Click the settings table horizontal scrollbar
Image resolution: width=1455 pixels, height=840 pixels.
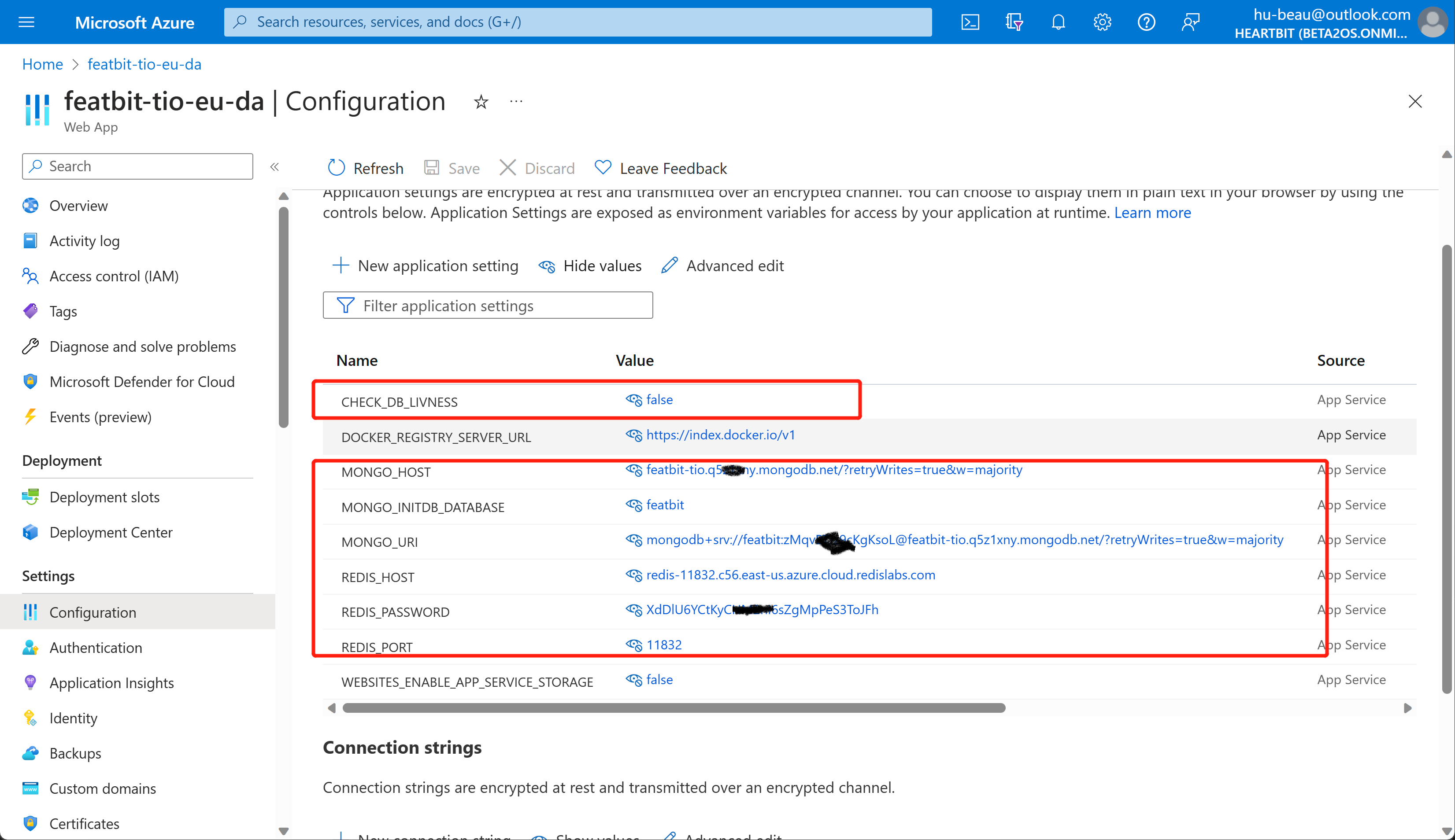coord(674,708)
